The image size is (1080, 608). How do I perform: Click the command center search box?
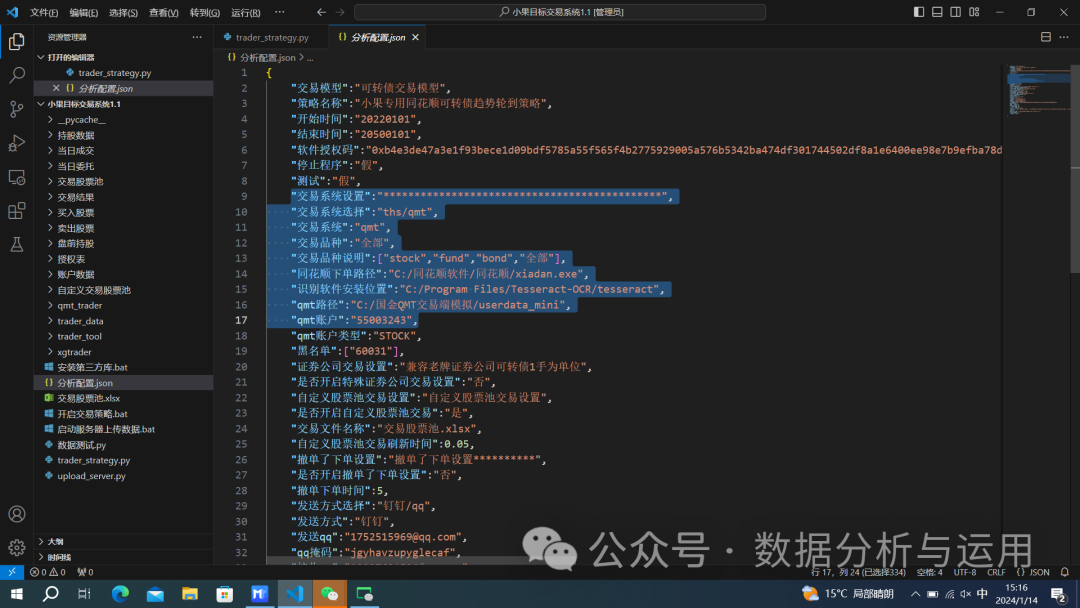click(x=559, y=12)
